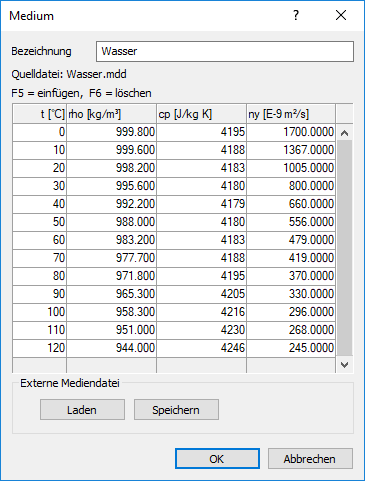This screenshot has width=365, height=481.
Task: Select viscosity cell 1005.0000
Action: pos(291,168)
